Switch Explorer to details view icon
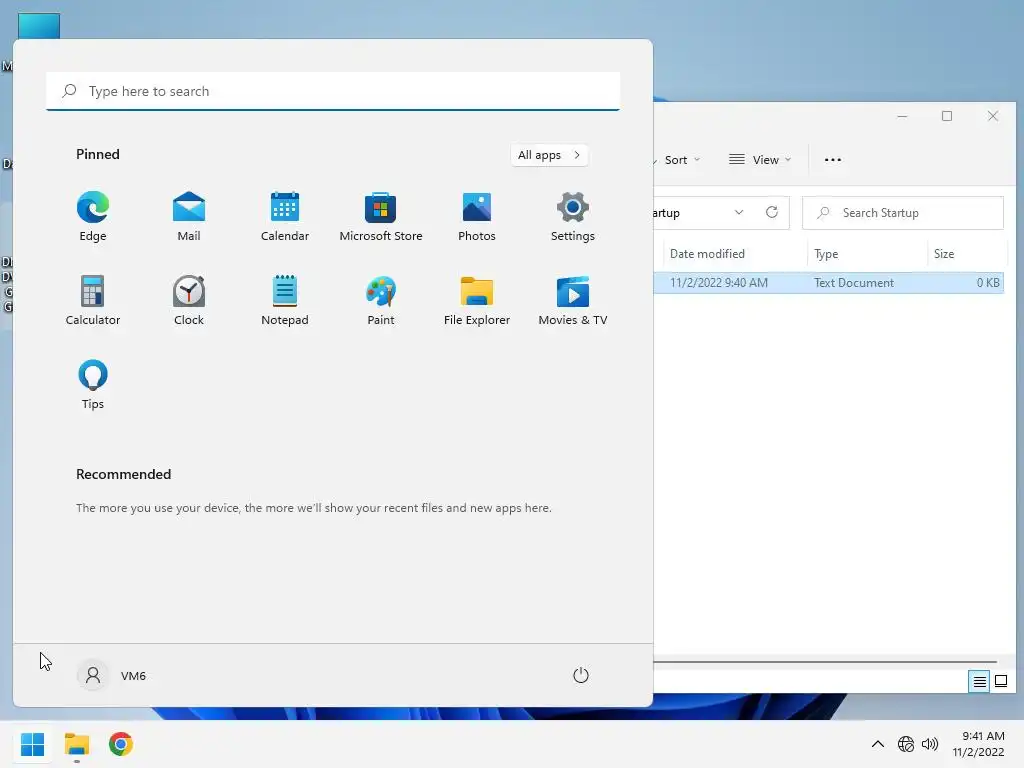1024x768 pixels. (x=979, y=681)
